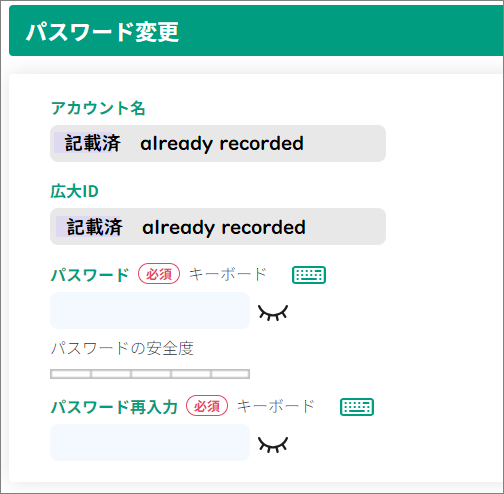Reveal the パスワード再入力 text via closed-eye icon
Viewport: 504px width, 494px height.
click(x=273, y=445)
